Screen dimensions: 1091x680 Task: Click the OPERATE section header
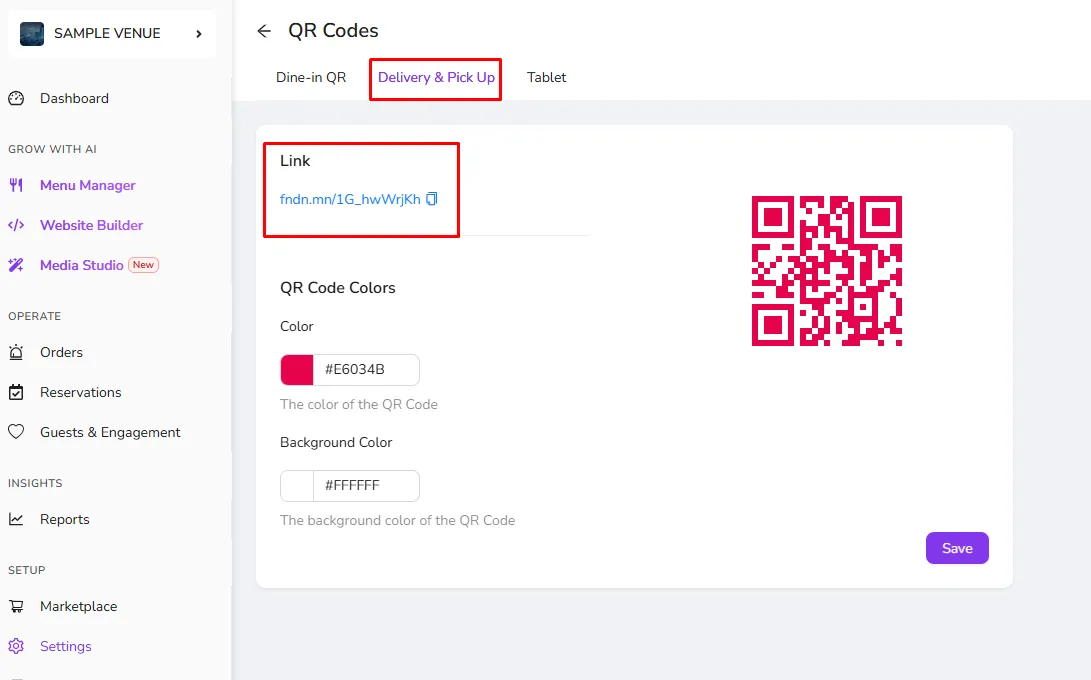pos(34,316)
